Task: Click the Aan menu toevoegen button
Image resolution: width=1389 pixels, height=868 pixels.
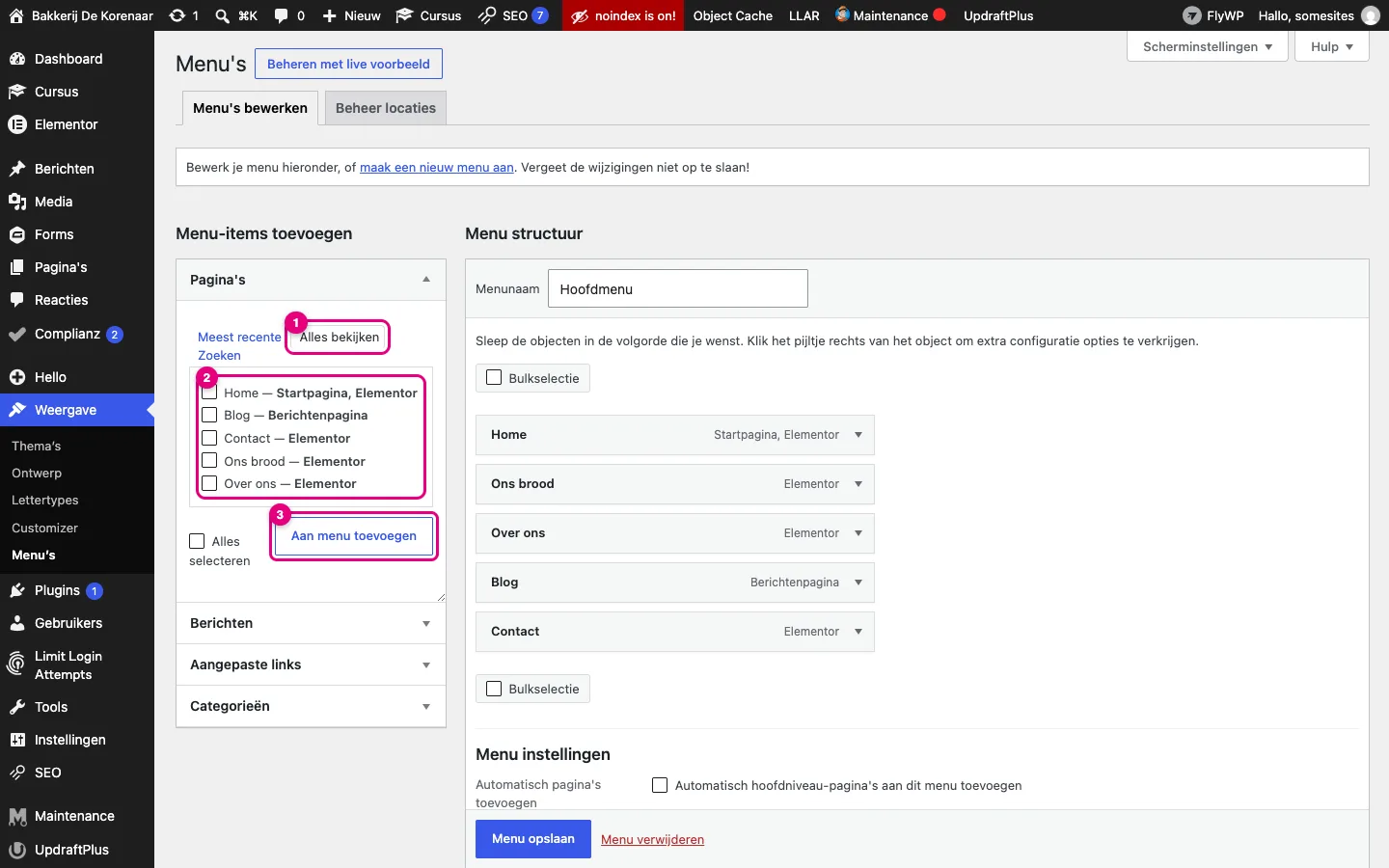Action: (354, 536)
